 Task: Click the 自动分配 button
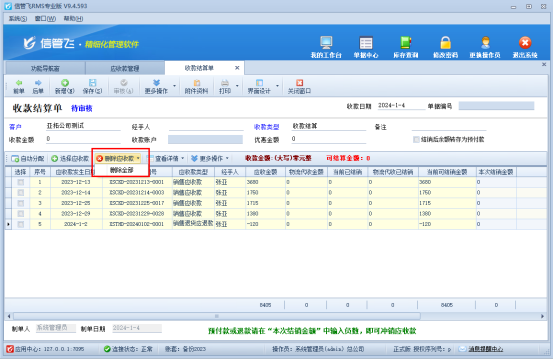28,159
